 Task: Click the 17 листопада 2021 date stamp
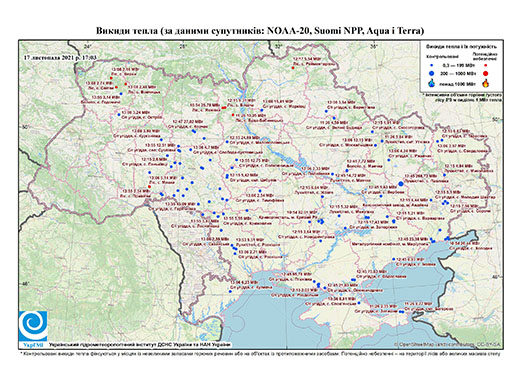coord(60,58)
